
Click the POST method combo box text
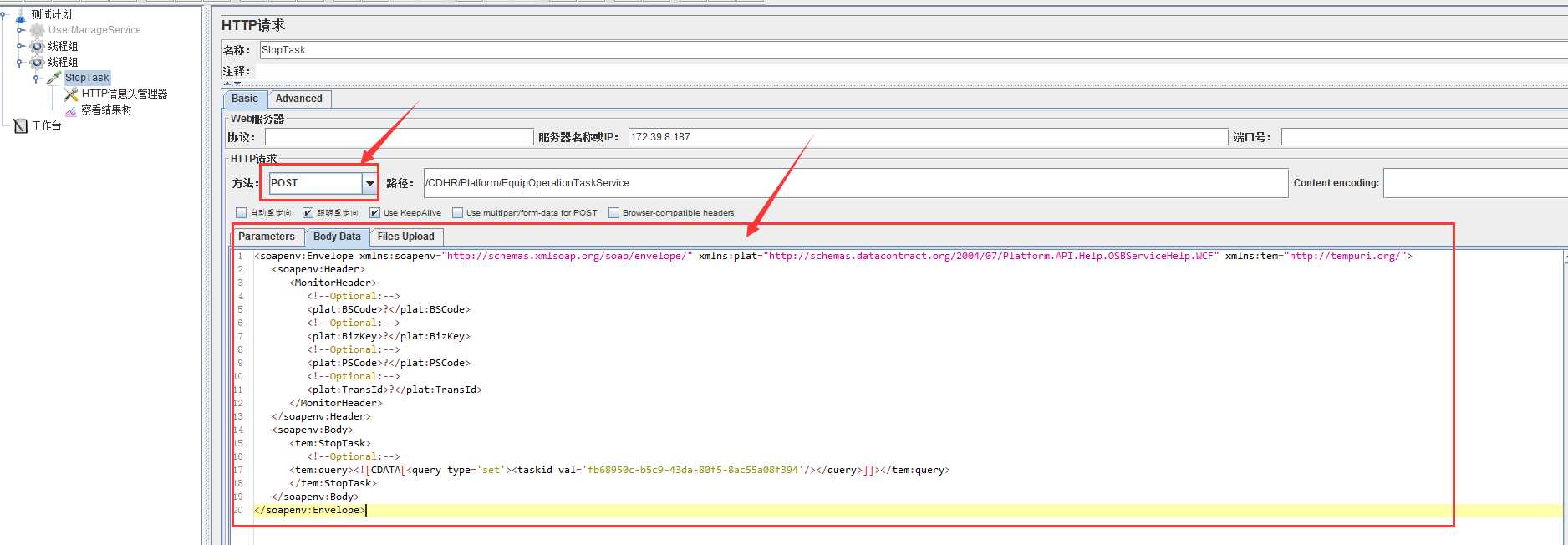(x=315, y=183)
